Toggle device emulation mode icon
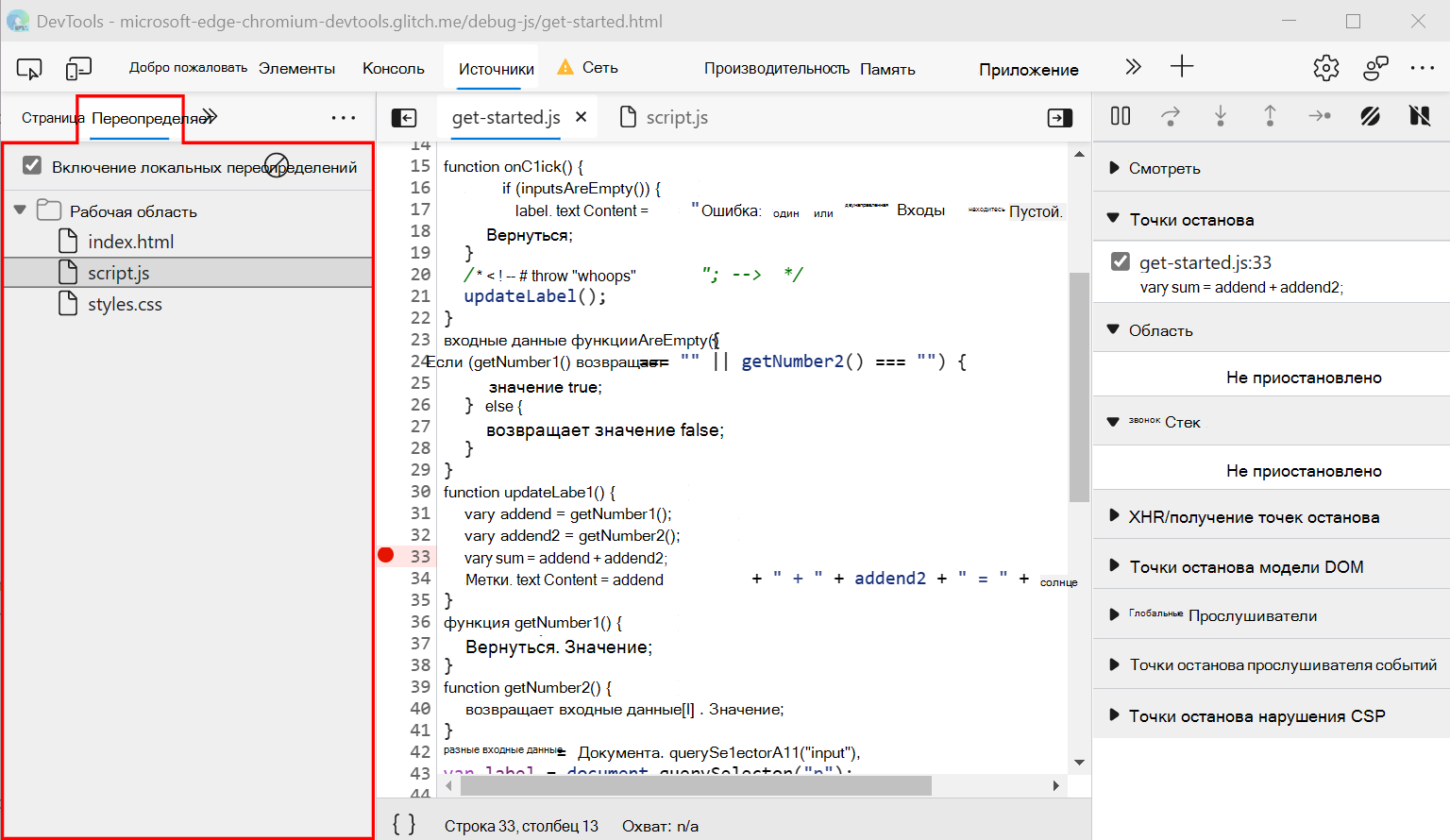Screen dimensions: 1450x840 pyautogui.click(x=78, y=68)
